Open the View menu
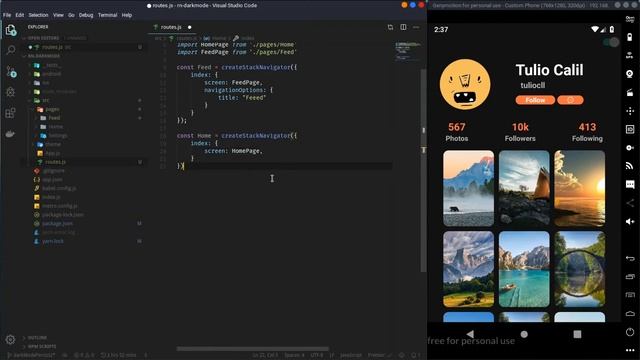The width and height of the screenshot is (640, 360). pyautogui.click(x=58, y=15)
